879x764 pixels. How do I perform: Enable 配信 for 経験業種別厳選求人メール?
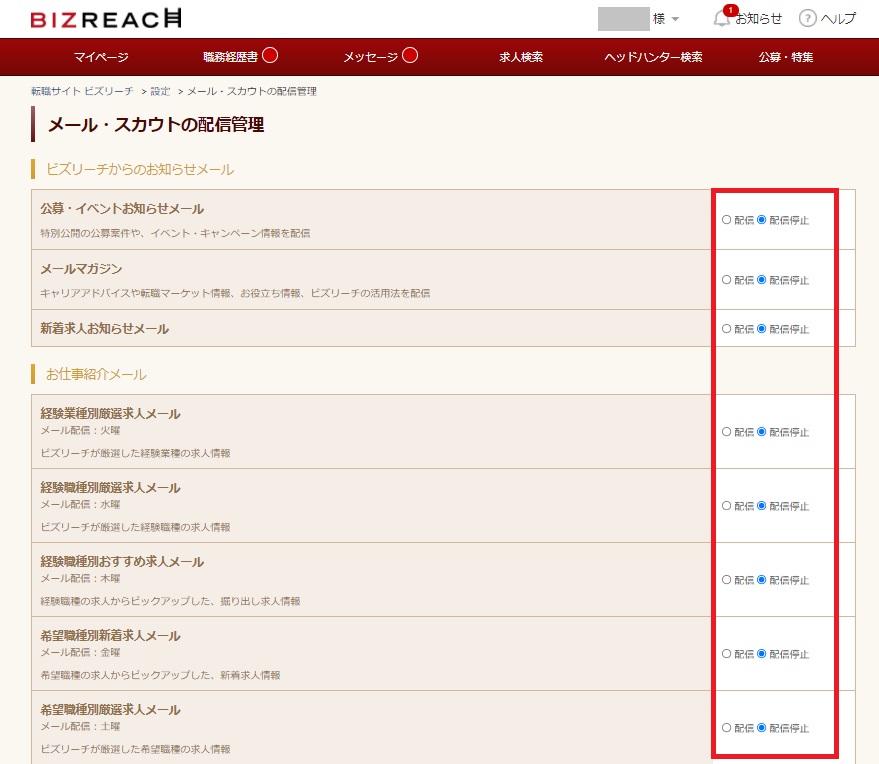pos(727,432)
